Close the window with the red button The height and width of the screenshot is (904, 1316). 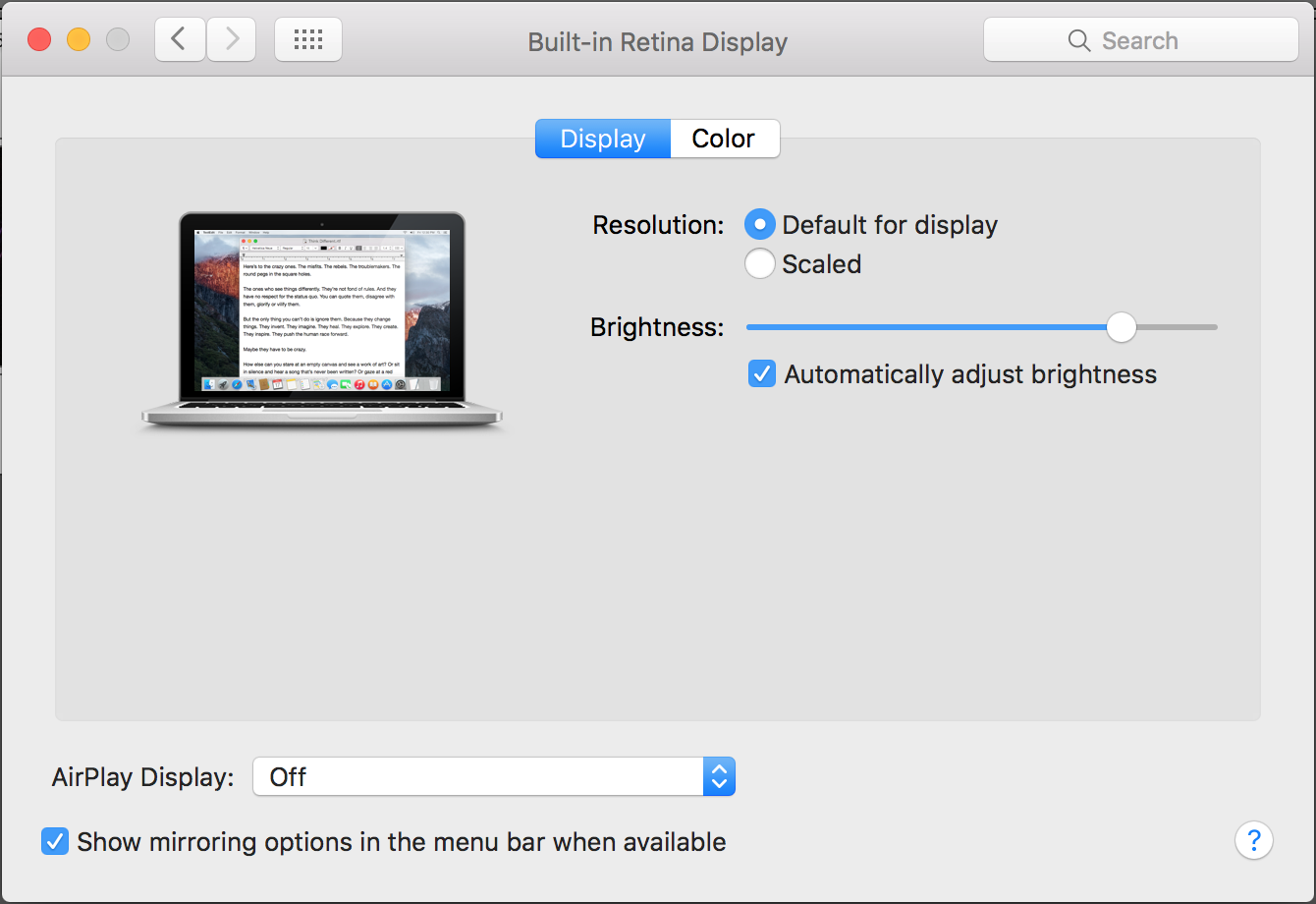39,40
